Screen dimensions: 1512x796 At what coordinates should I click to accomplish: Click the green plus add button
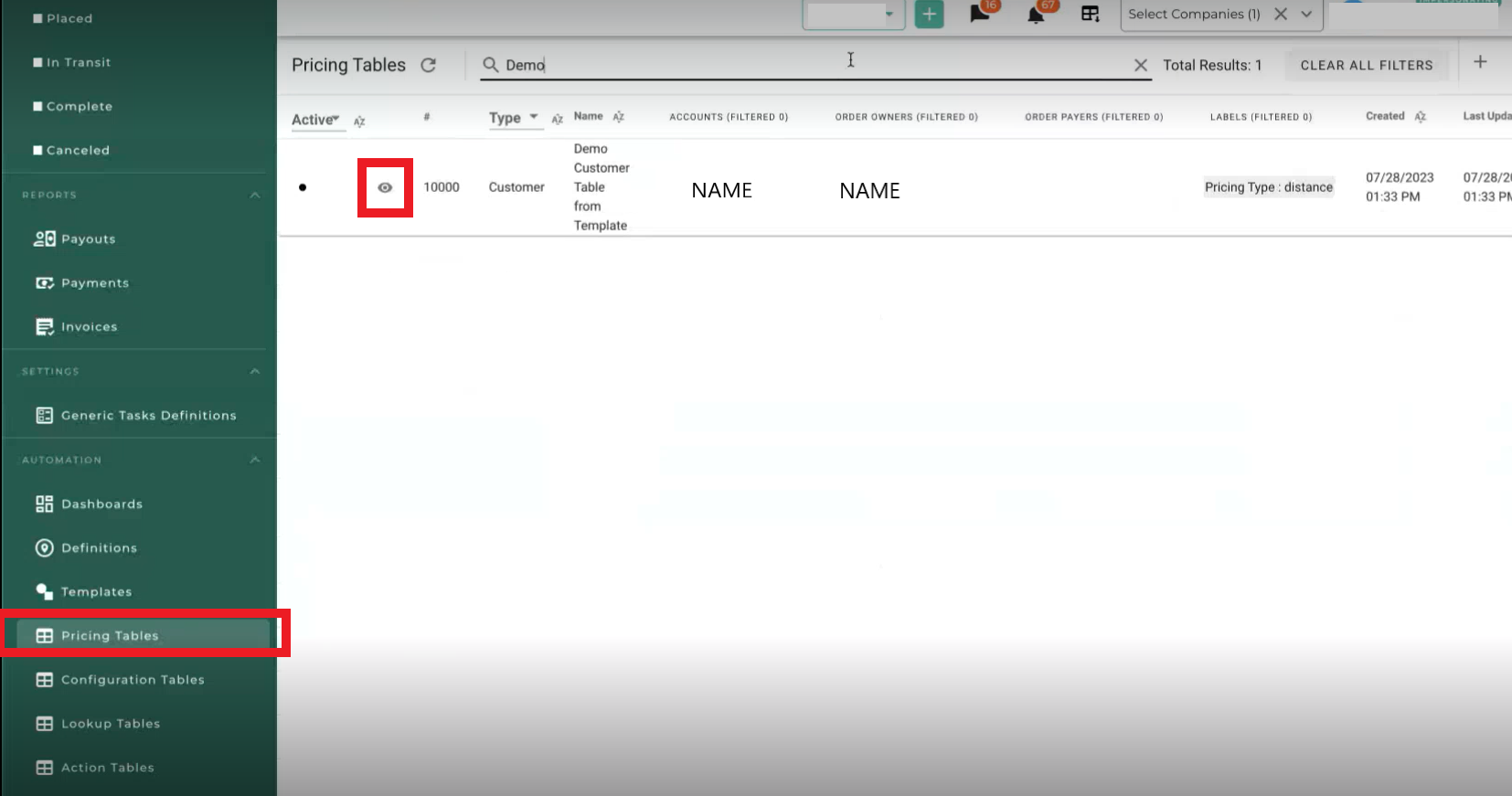(929, 14)
